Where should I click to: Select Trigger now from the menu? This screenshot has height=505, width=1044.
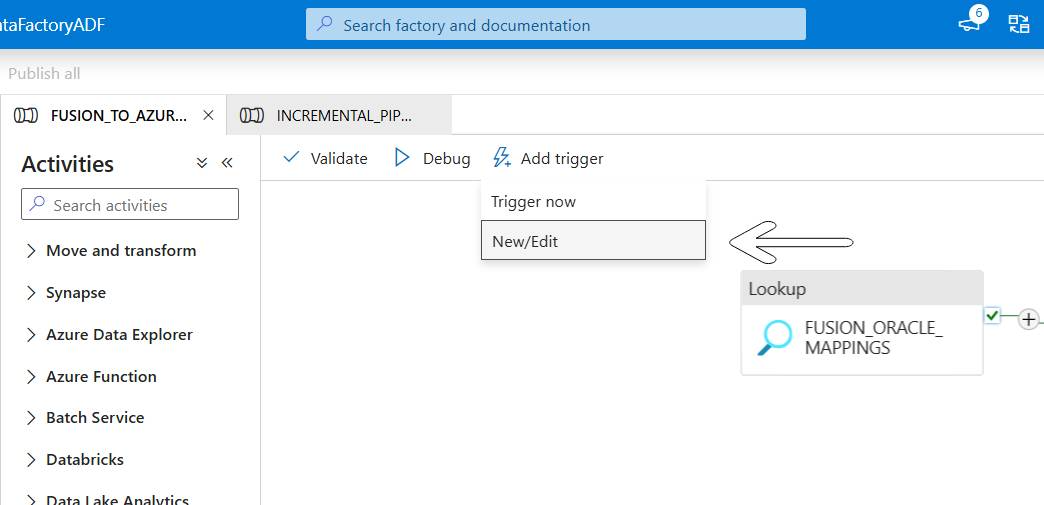(593, 201)
